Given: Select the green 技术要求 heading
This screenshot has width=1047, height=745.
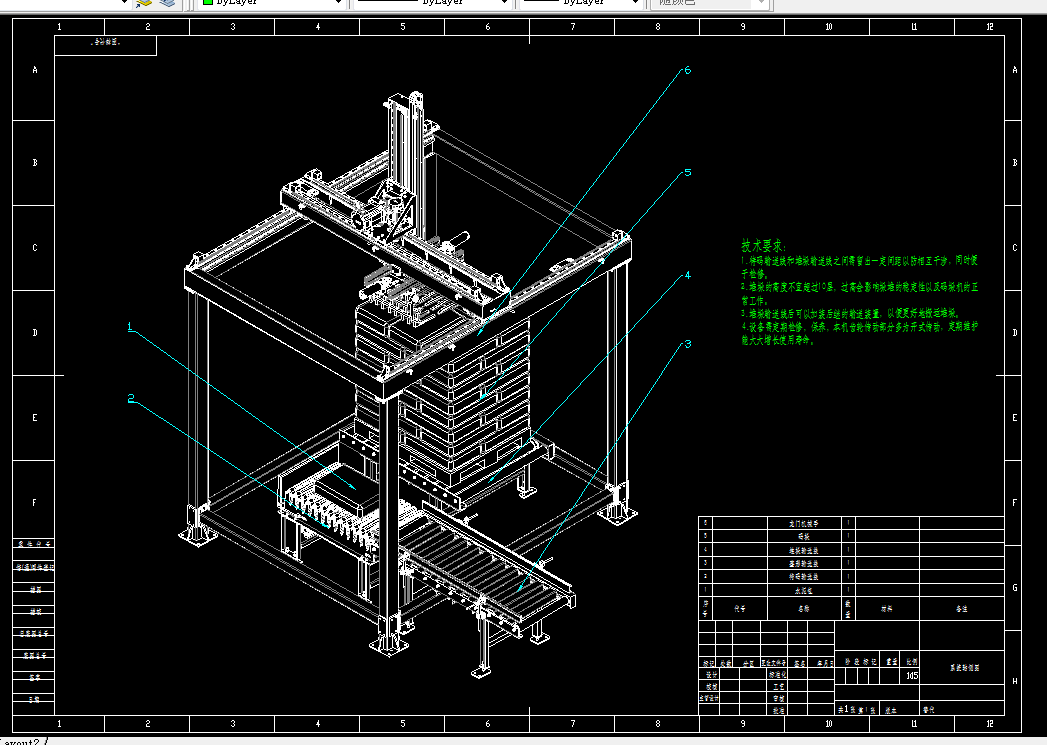Looking at the screenshot, I should (763, 246).
